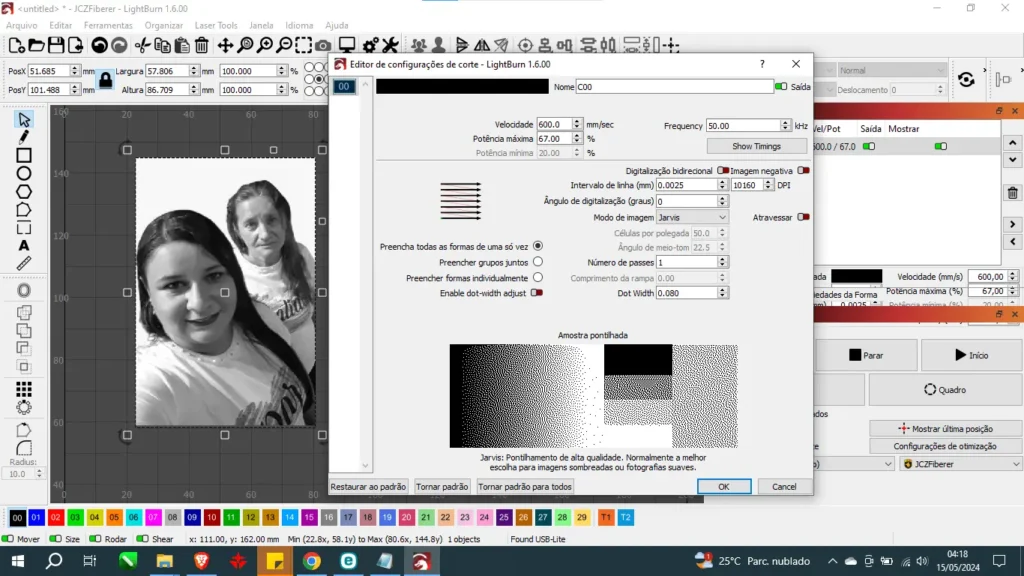Turn on Imagem negativa switch

(x=803, y=170)
